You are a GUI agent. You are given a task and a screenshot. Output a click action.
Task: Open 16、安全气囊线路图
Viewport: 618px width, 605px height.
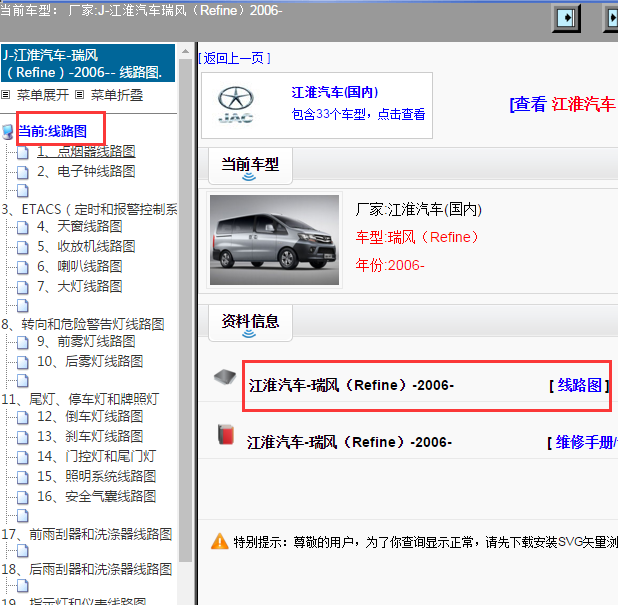[97, 497]
